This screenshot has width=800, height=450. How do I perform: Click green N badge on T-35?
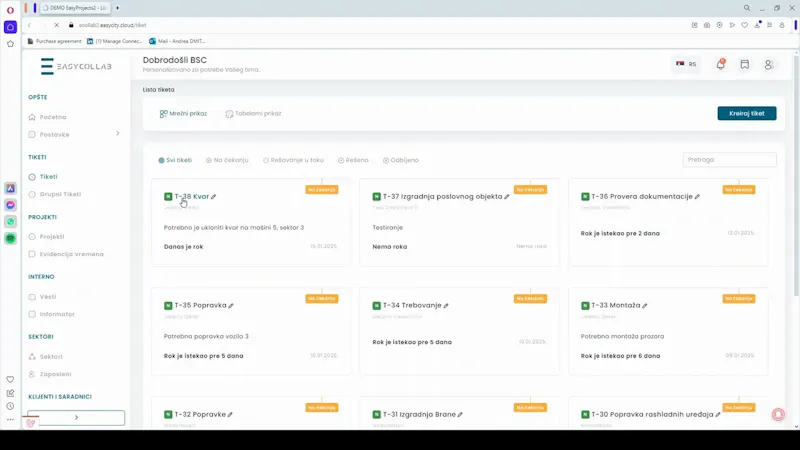click(168, 306)
